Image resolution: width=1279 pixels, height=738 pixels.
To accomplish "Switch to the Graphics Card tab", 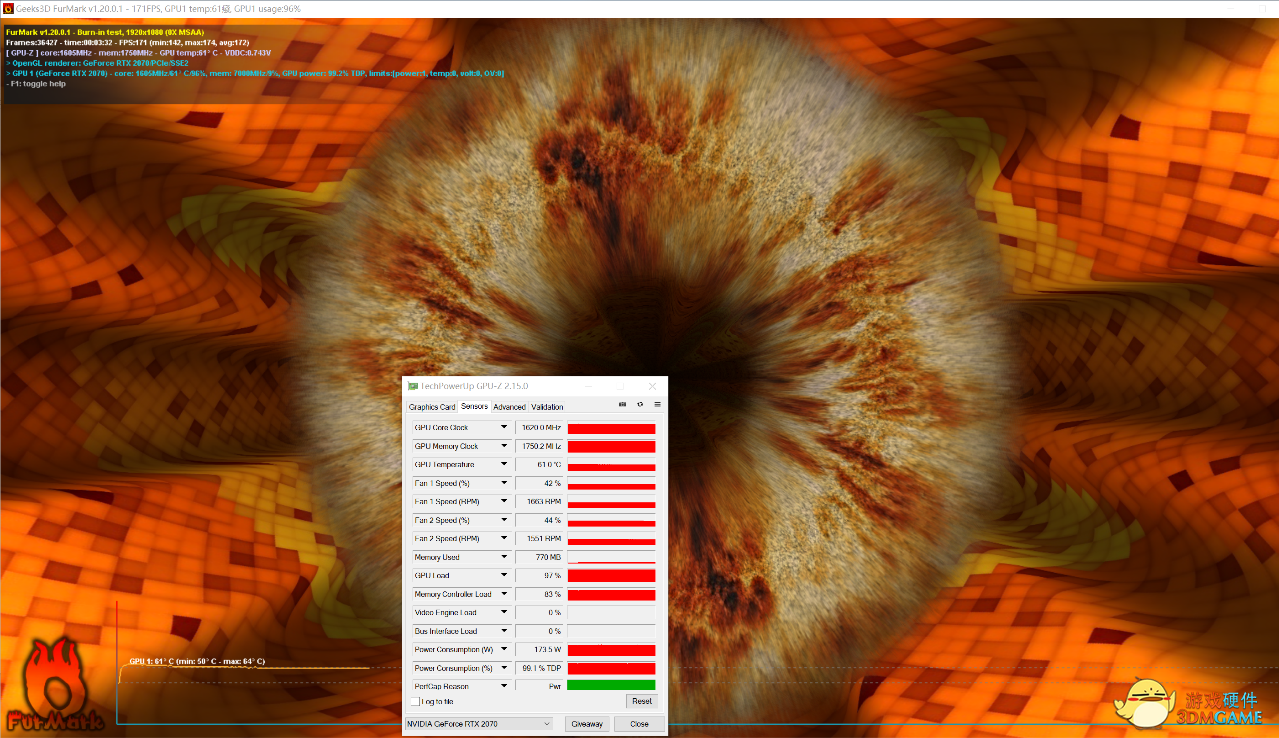I will pyautogui.click(x=432, y=407).
